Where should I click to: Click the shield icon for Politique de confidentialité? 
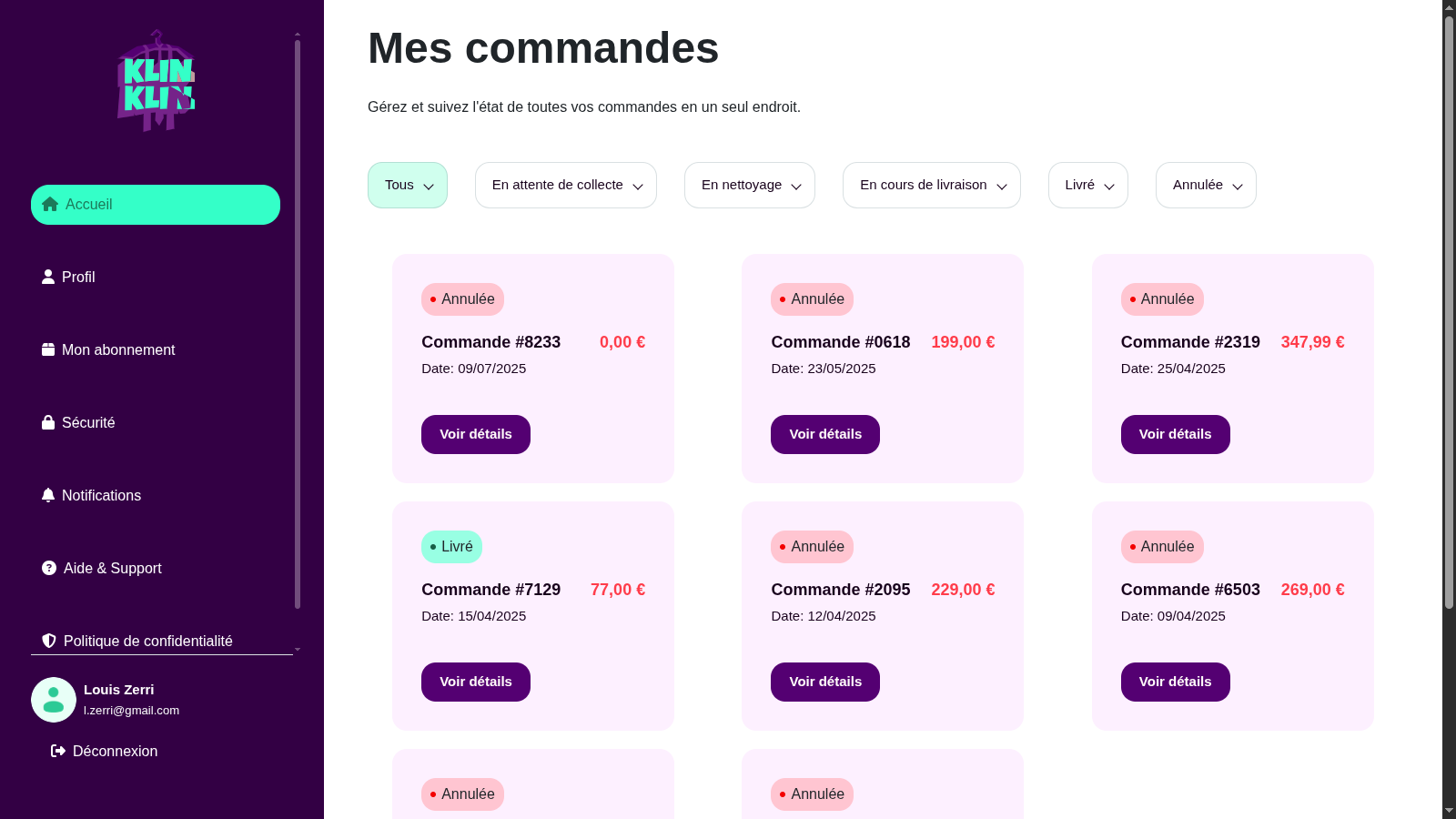(x=49, y=641)
